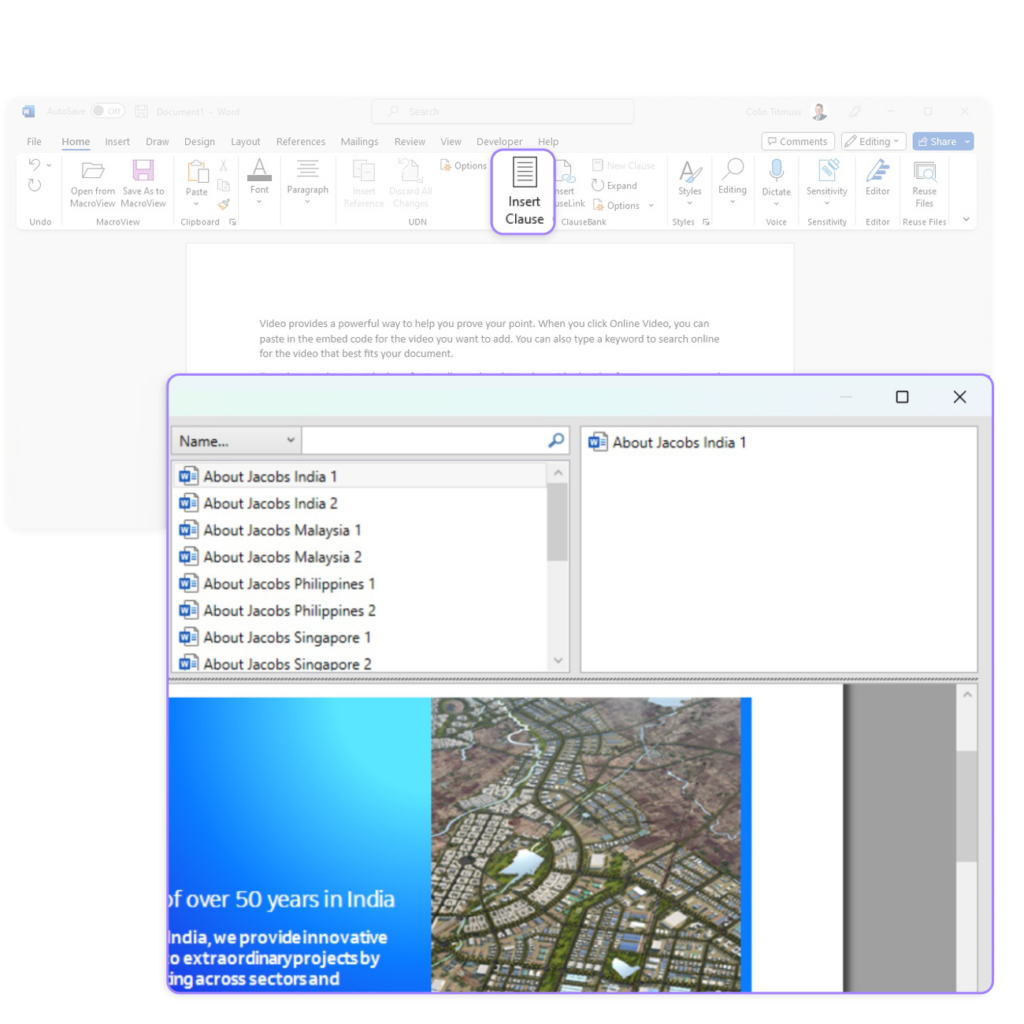The height and width of the screenshot is (1024, 1024).
Task: Click the Insert Reference icon
Action: click(x=364, y=171)
